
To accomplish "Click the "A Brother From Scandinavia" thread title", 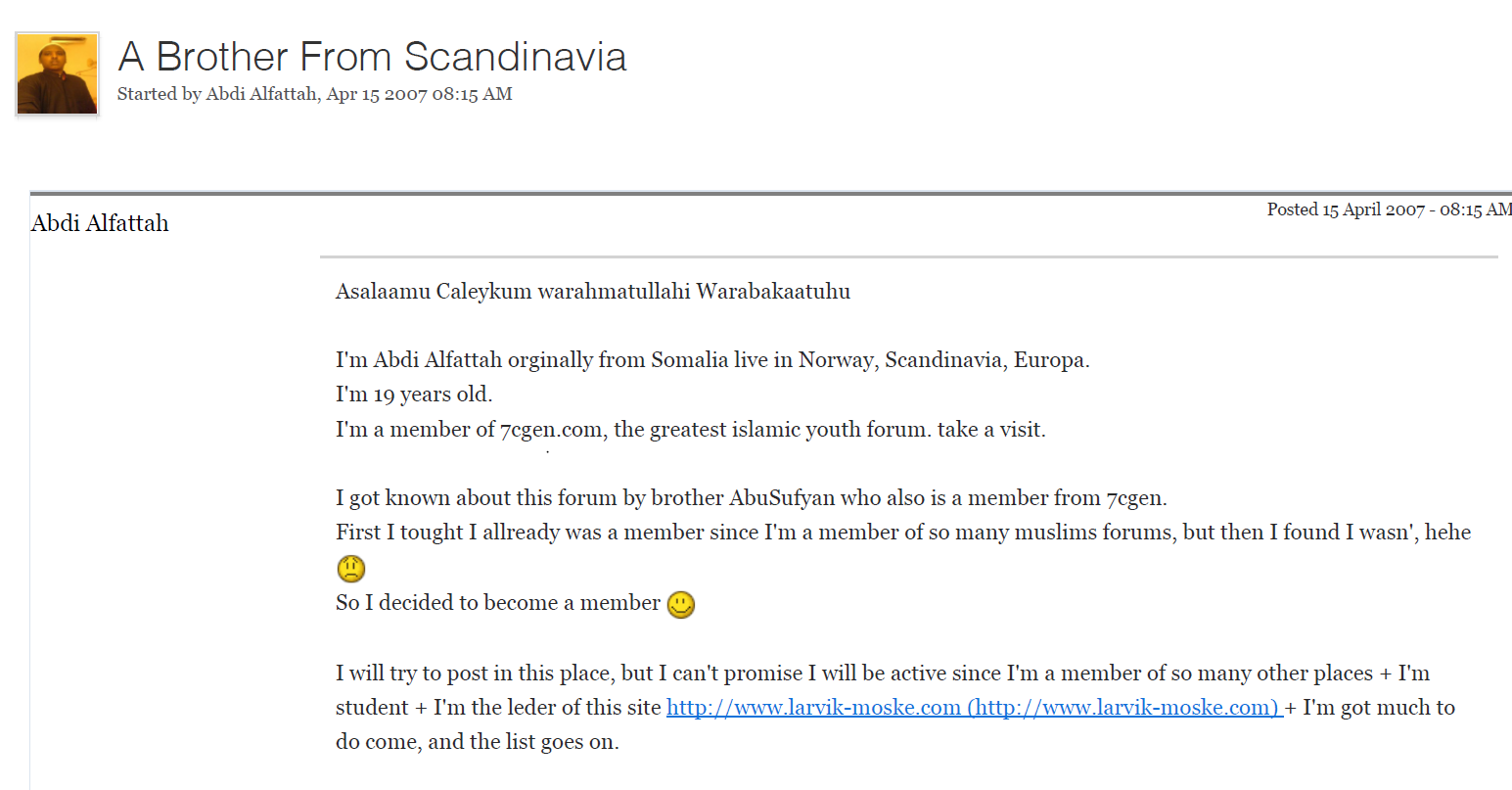I will pos(372,57).
